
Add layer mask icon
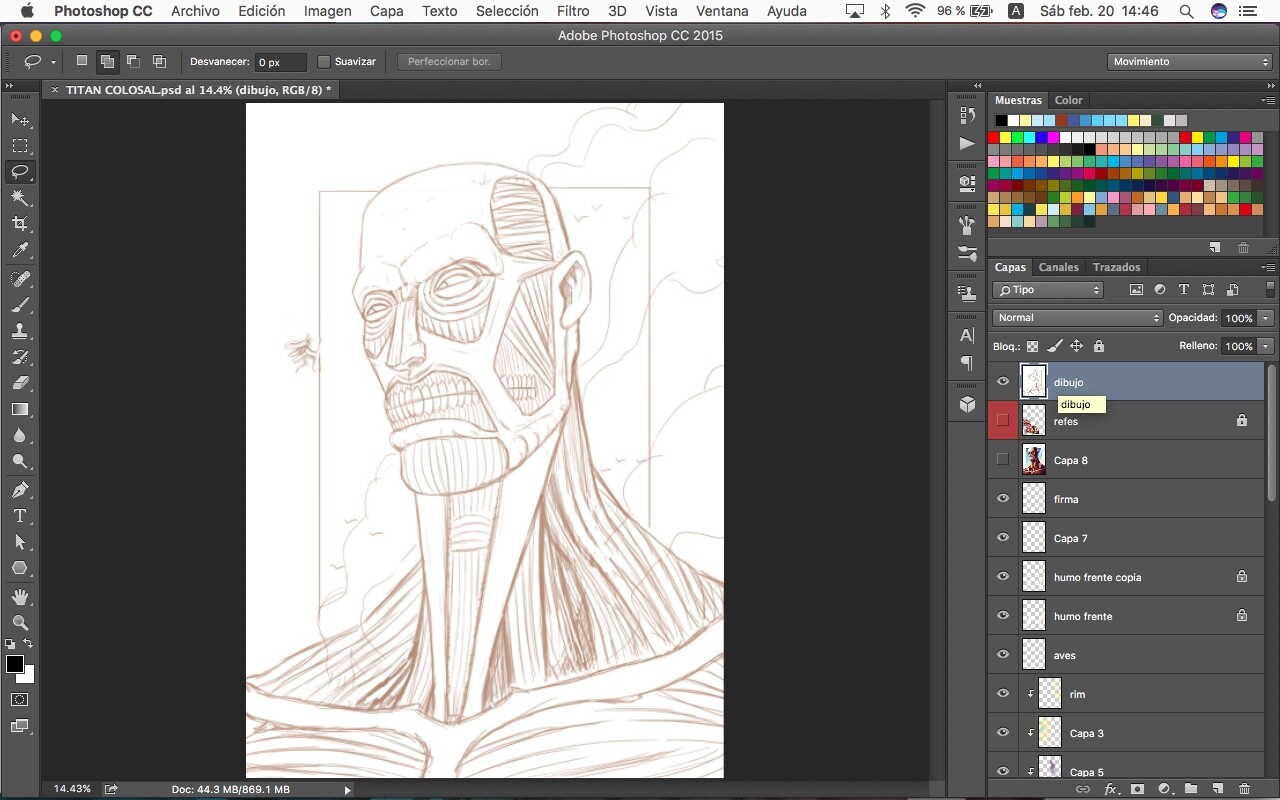[x=1137, y=789]
